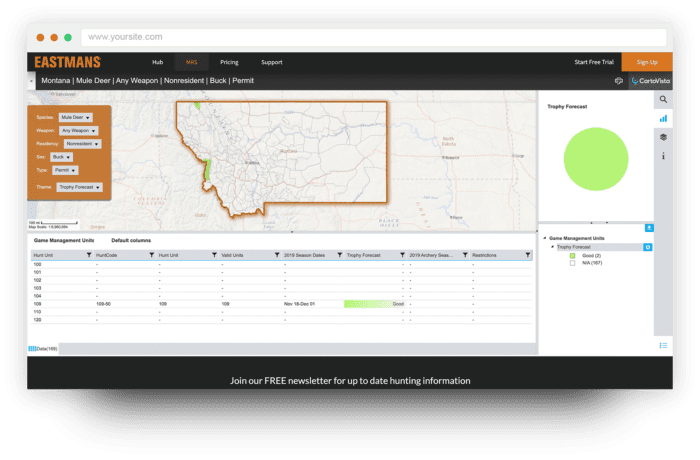Click the legend list icon
The height and width of the screenshot is (460, 700).
point(663,345)
